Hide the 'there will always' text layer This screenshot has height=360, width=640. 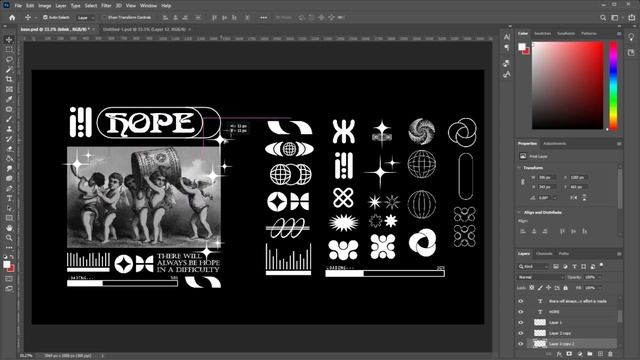520,301
